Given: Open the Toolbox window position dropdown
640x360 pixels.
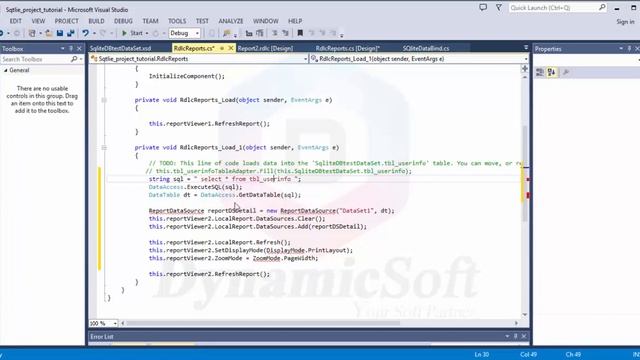Looking at the screenshot, I should point(62,49).
